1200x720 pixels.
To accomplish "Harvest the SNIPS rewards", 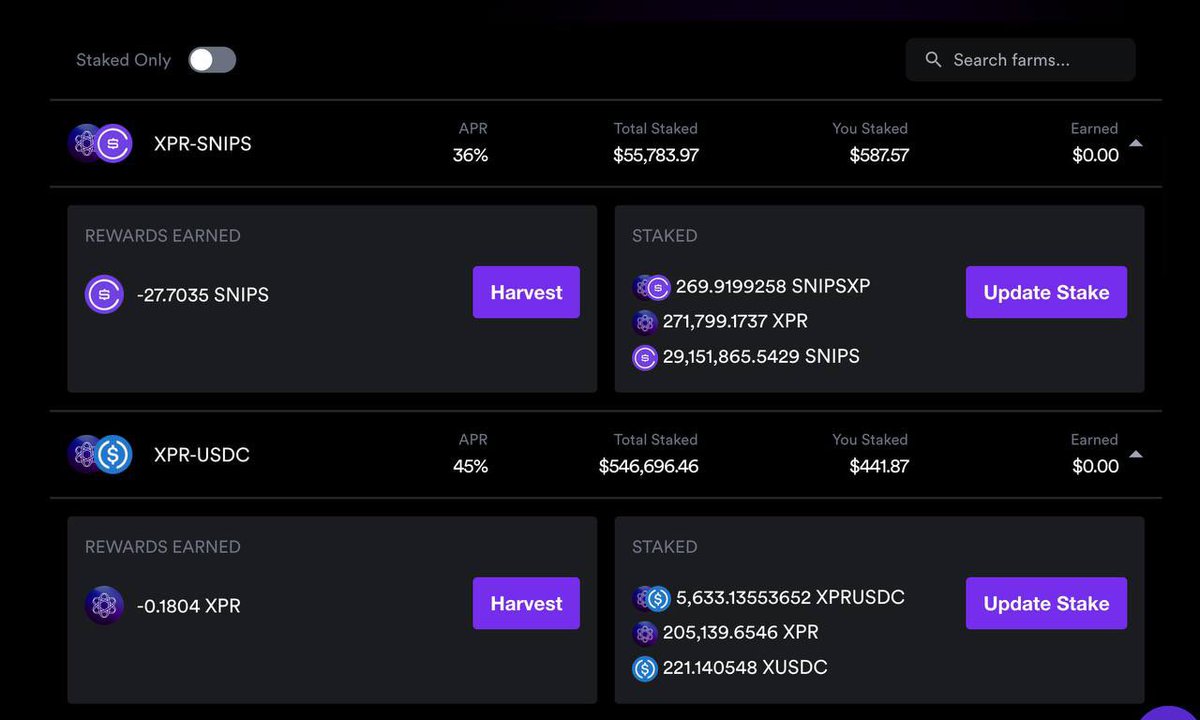I will (526, 292).
